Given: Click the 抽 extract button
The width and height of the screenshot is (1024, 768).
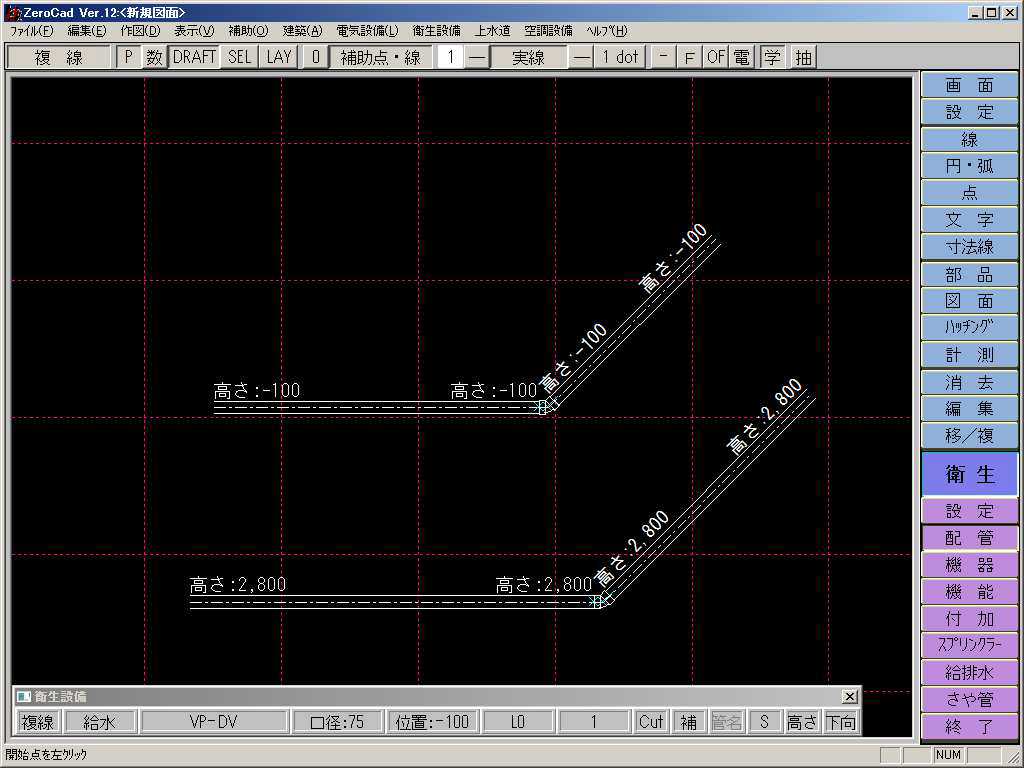Looking at the screenshot, I should pyautogui.click(x=804, y=57).
